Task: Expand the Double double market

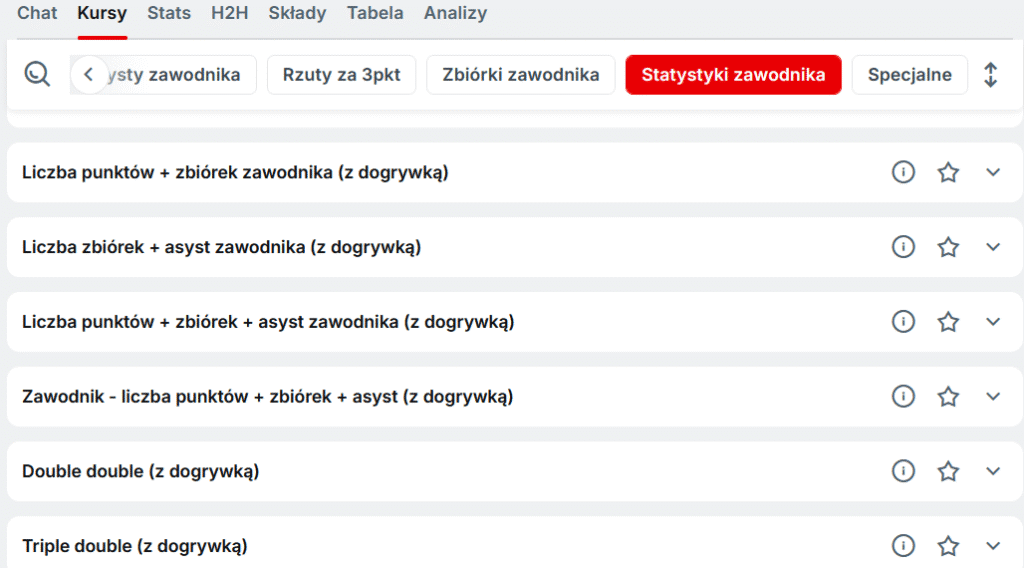Action: tap(993, 471)
